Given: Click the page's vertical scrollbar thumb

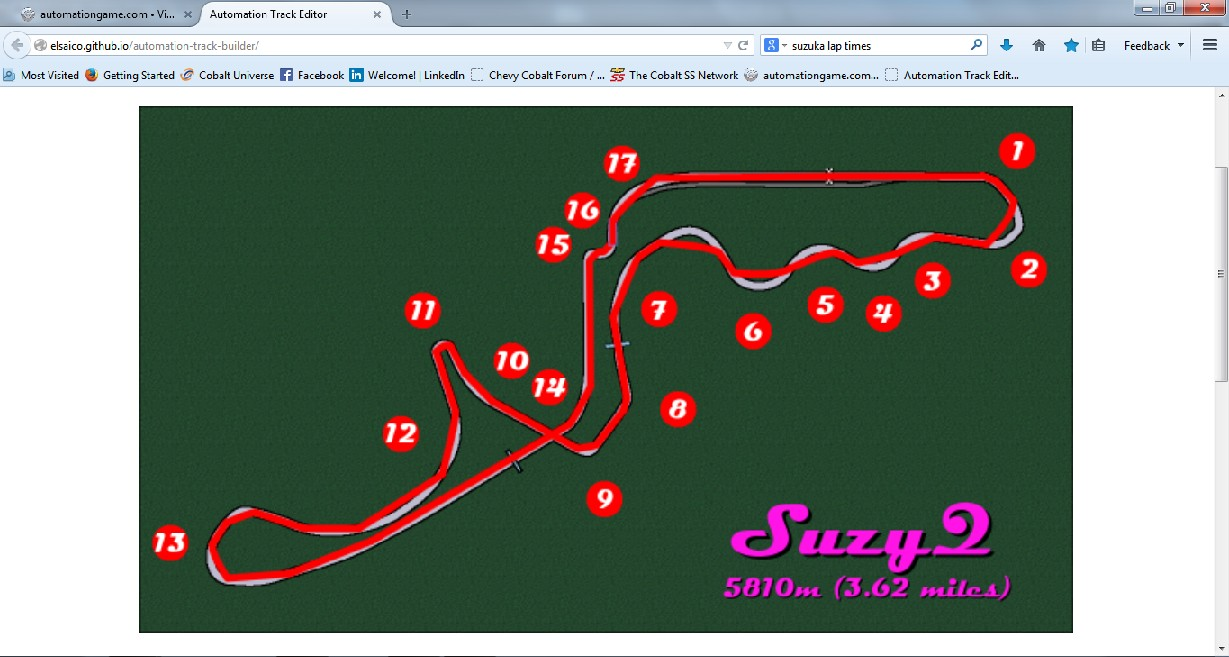Looking at the screenshot, I should click(1221, 272).
